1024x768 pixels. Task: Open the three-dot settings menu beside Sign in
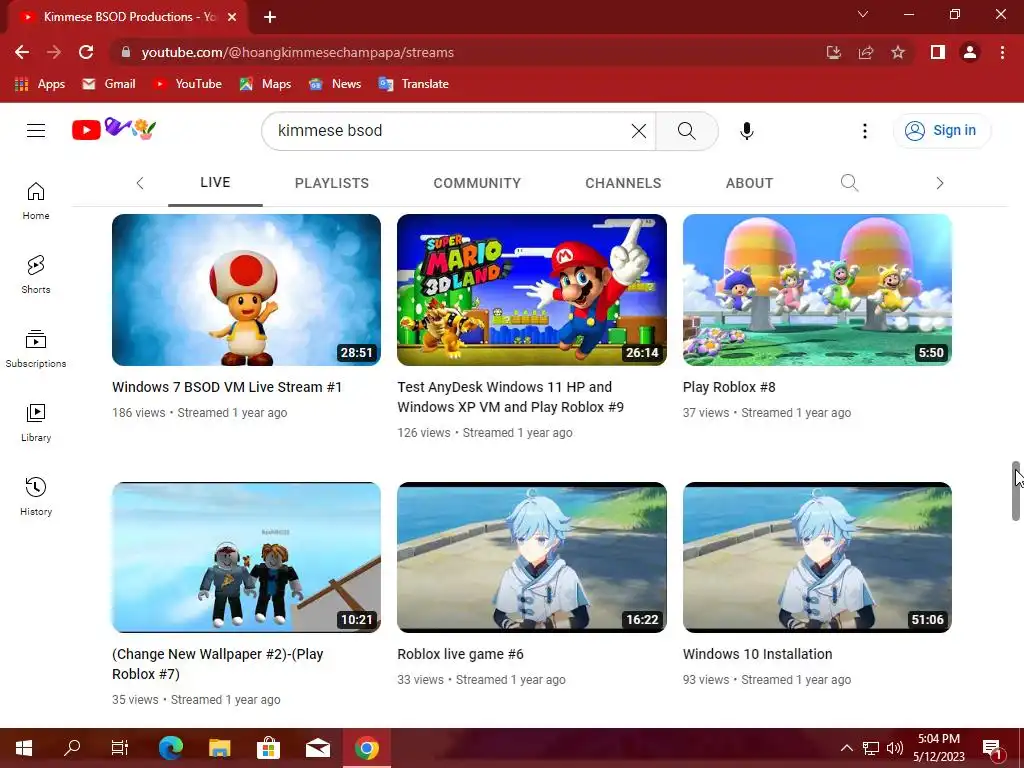point(864,131)
